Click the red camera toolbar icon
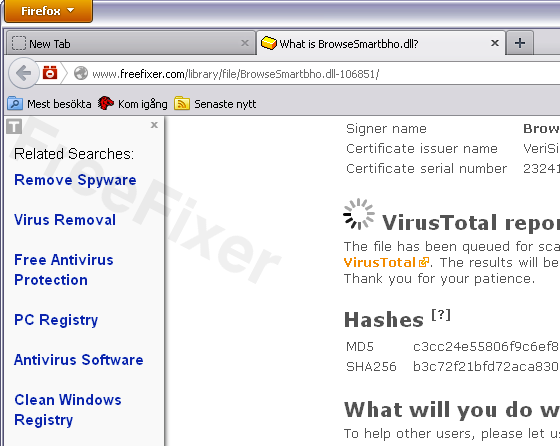 coord(50,73)
